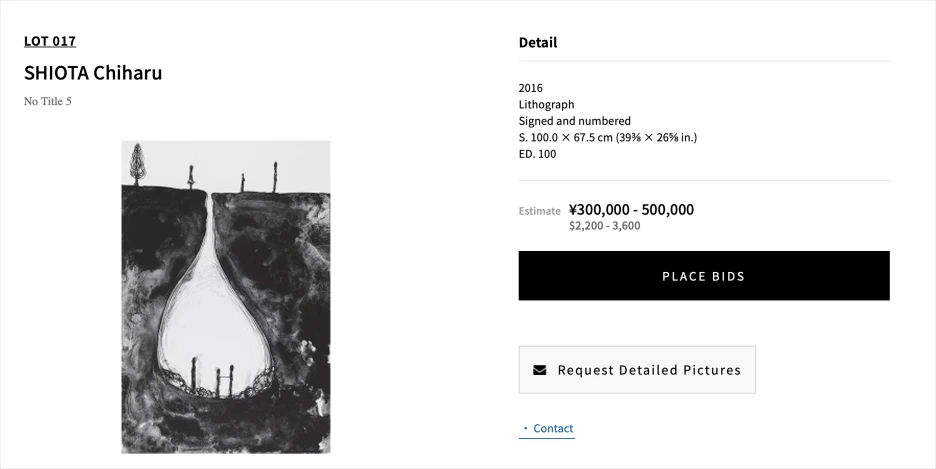Viewport: 936px width, 469px height.
Task: Click the Detail section heading
Action: [538, 42]
